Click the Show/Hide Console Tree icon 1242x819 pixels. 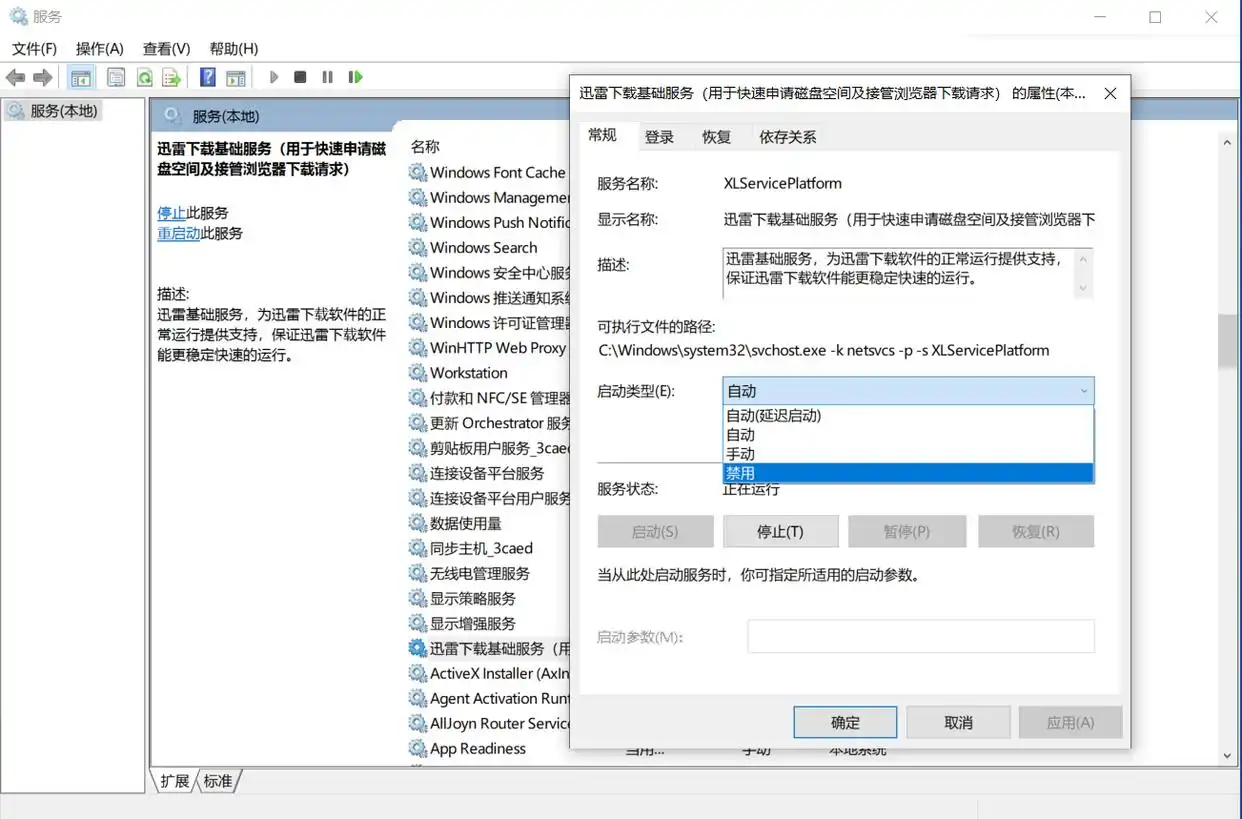click(81, 77)
